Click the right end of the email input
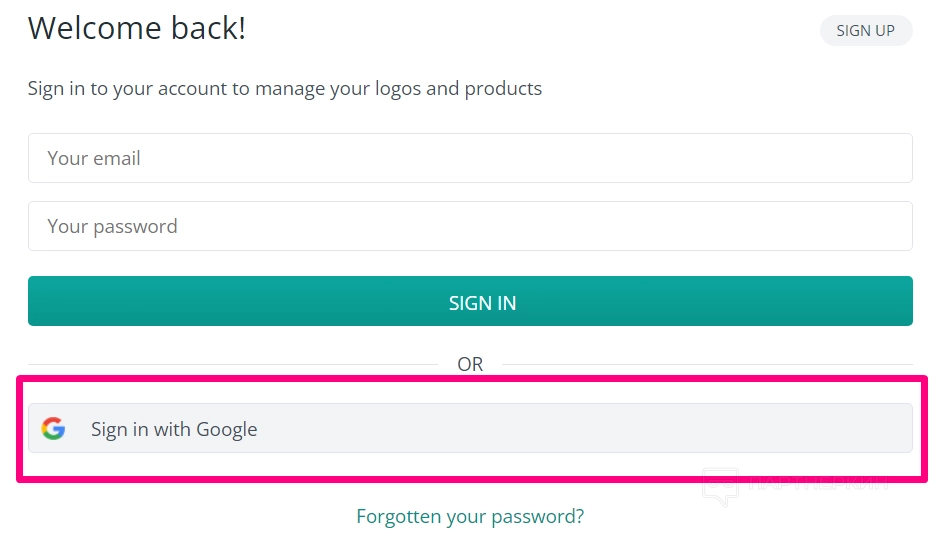Screen dimensions: 939x559 coord(890,158)
